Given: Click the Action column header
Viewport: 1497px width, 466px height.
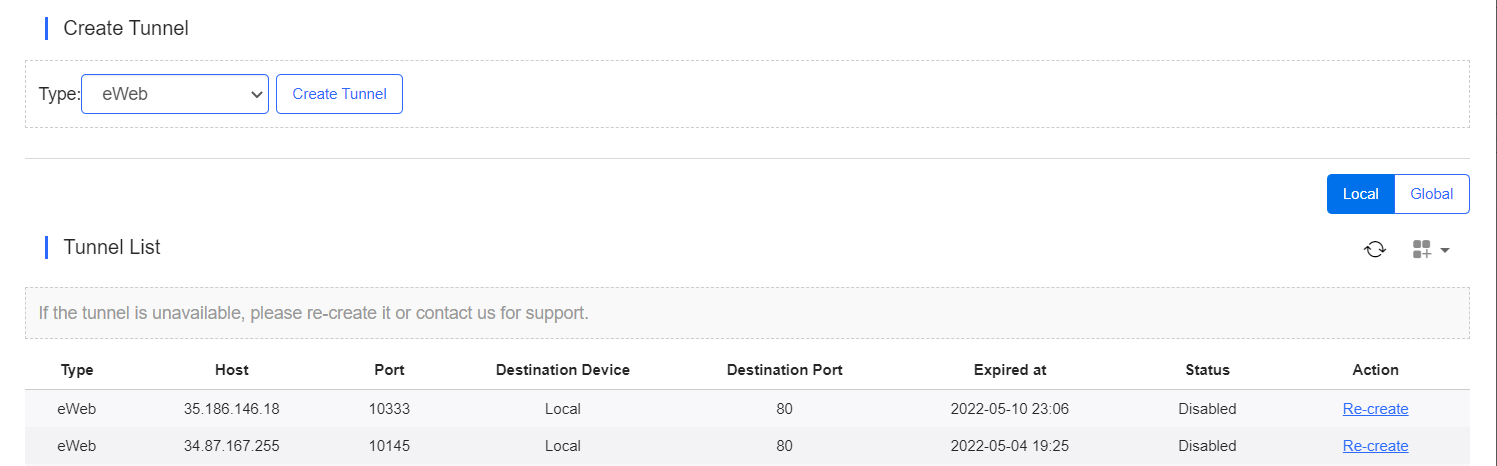Looking at the screenshot, I should tap(1375, 370).
